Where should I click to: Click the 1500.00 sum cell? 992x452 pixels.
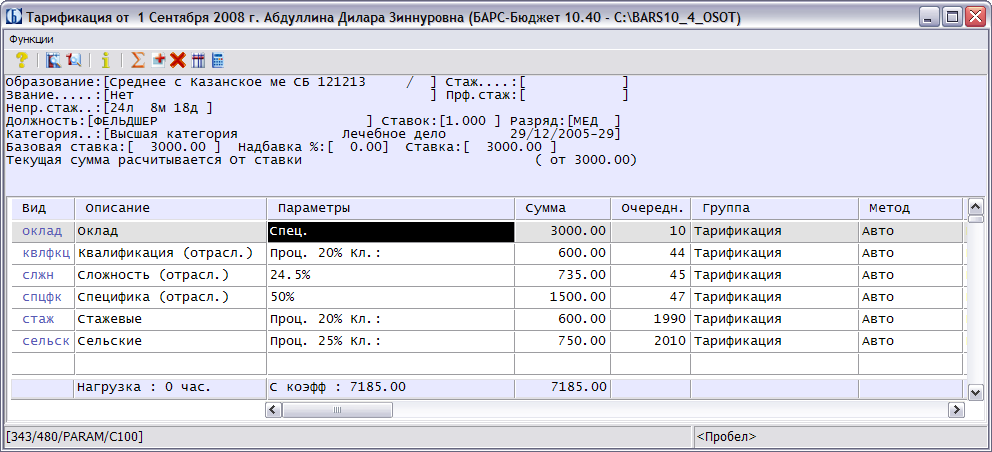coord(562,297)
